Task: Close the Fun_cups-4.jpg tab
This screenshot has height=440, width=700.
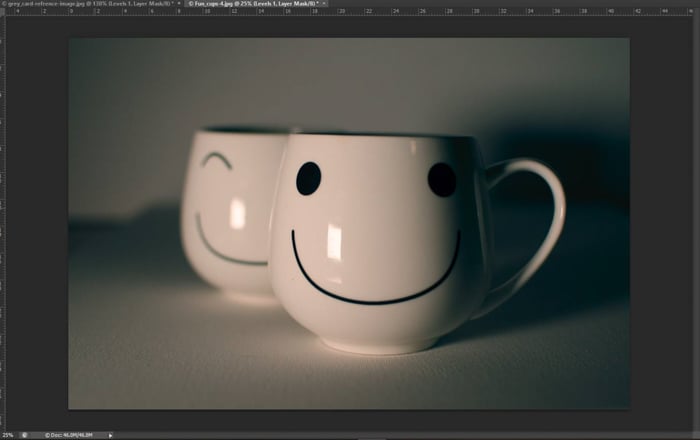Action: (324, 4)
